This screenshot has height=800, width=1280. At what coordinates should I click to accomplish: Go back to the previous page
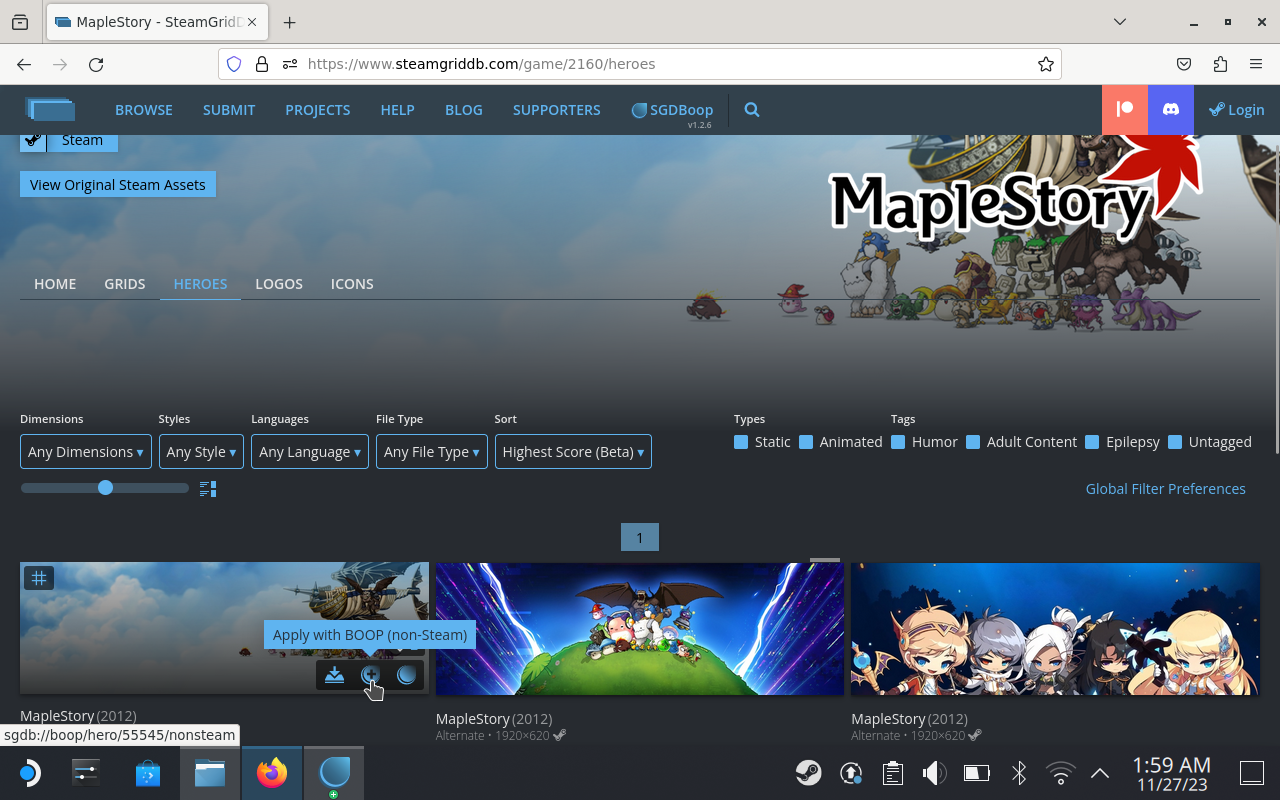[x=24, y=64]
